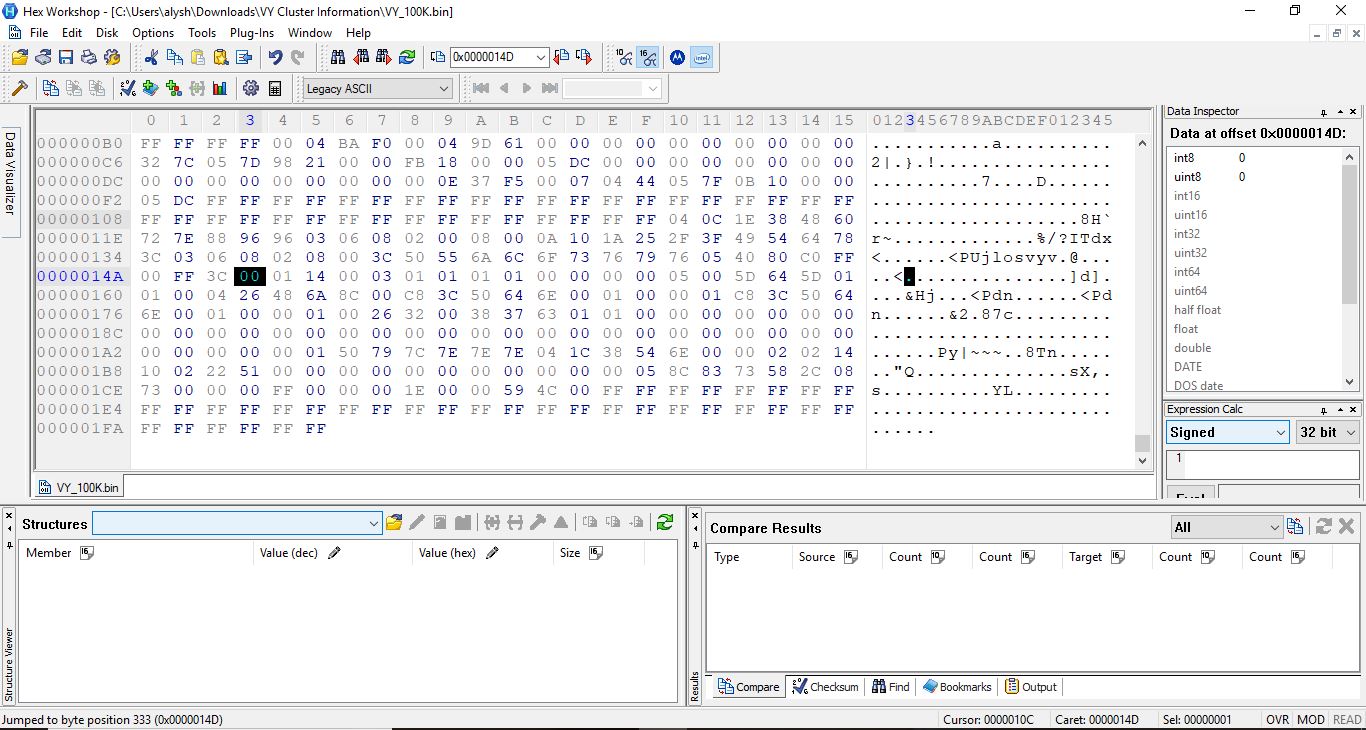Screen dimensions: 1366x730
Task: Select the DOS date row in Data Inspector
Action: point(1255,386)
